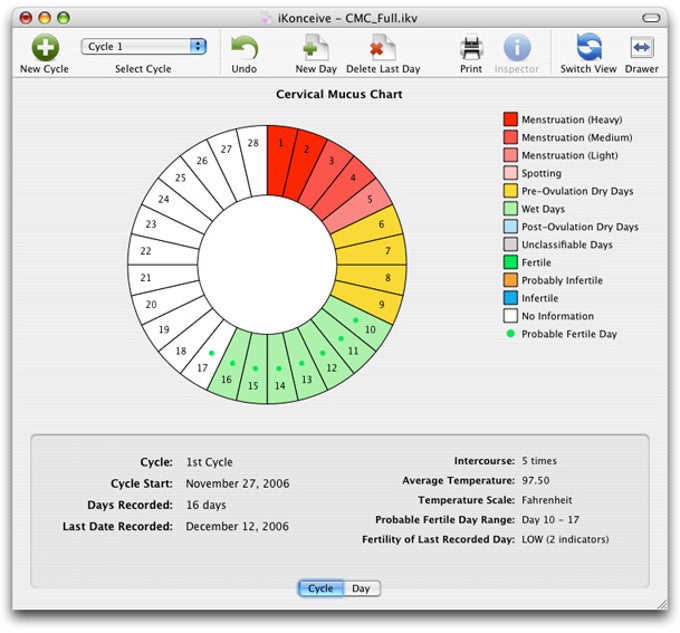The width and height of the screenshot is (680, 633).
Task: Click the Spotting legend swatch
Action: pos(510,173)
